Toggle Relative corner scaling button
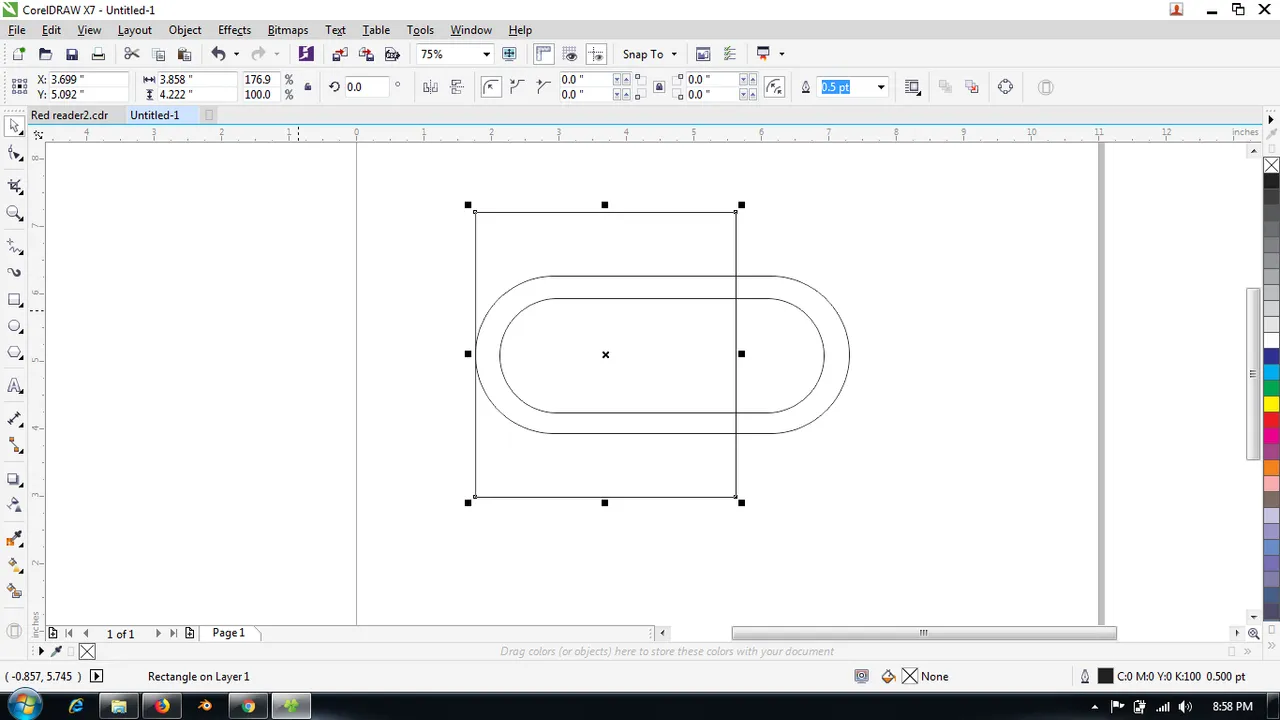The height and width of the screenshot is (720, 1280). (774, 87)
